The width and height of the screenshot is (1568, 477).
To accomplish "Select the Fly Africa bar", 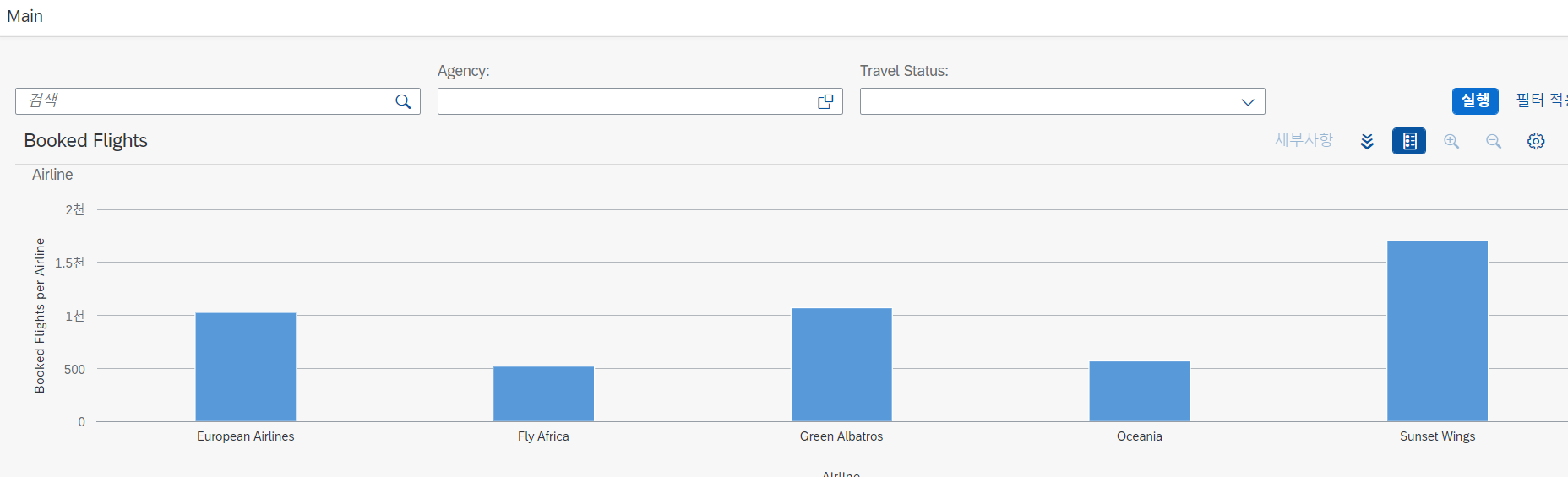I will (x=543, y=394).
